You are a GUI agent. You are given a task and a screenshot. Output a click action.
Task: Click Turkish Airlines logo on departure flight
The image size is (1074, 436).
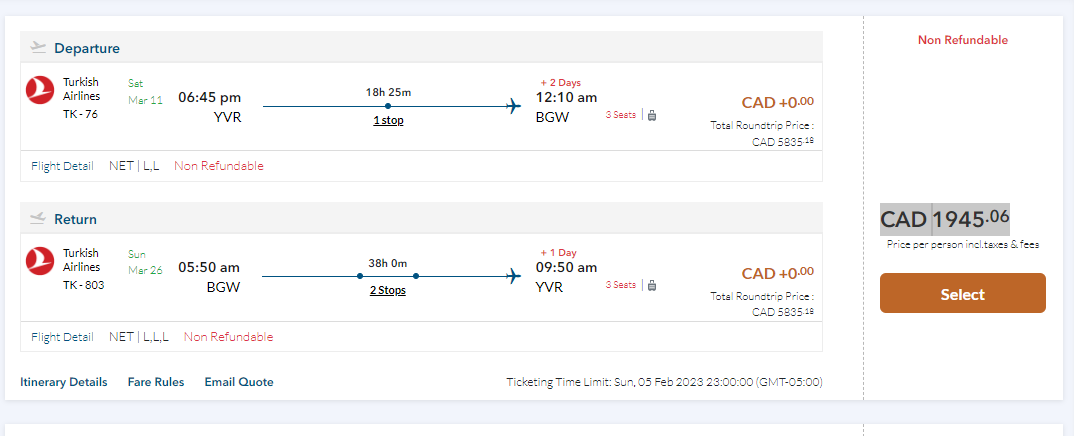point(40,91)
